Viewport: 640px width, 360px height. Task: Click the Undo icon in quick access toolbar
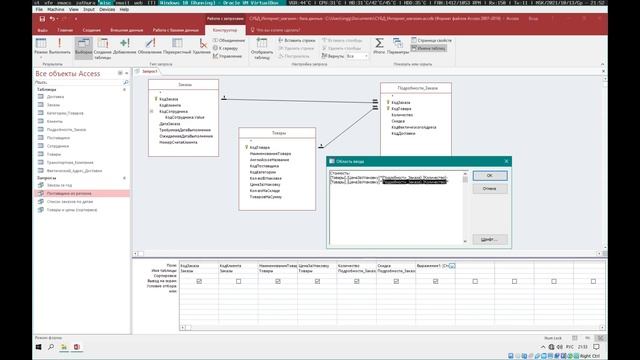tap(52, 19)
